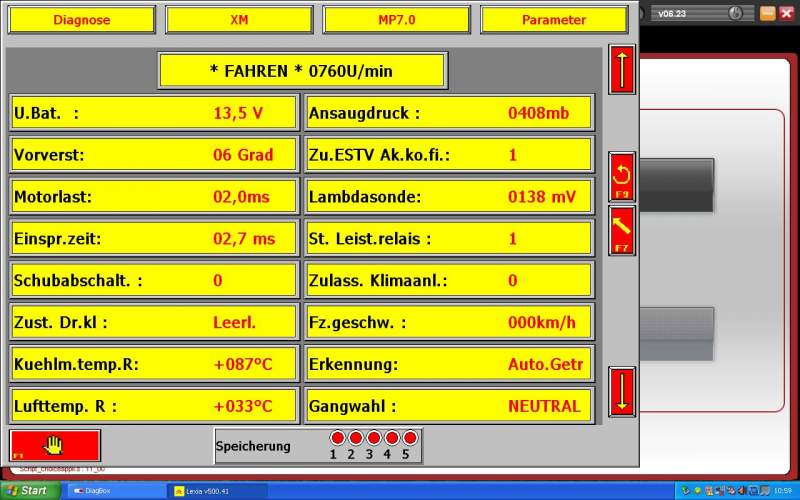Click the Motorlast 02,0ms row
Screen dimensions: 800x500
pyautogui.click(x=154, y=196)
